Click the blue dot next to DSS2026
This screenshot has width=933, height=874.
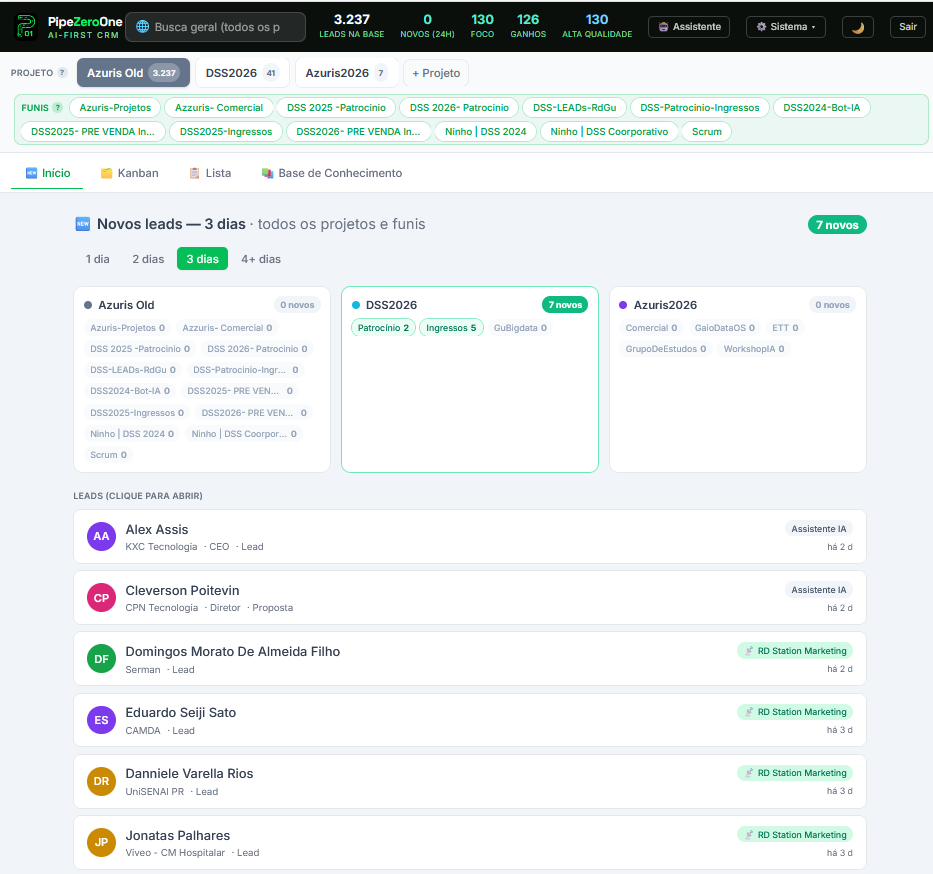point(356,305)
